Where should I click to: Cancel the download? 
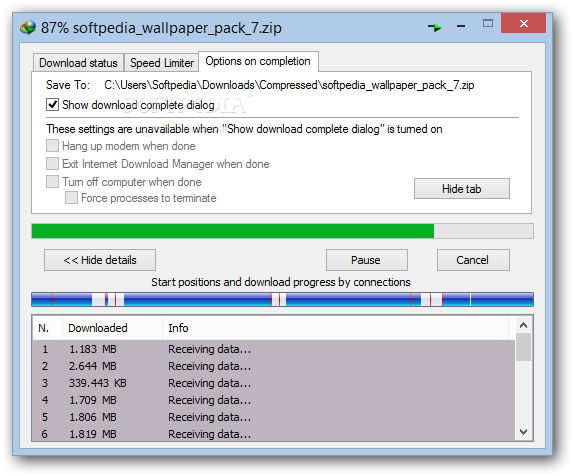(x=473, y=260)
